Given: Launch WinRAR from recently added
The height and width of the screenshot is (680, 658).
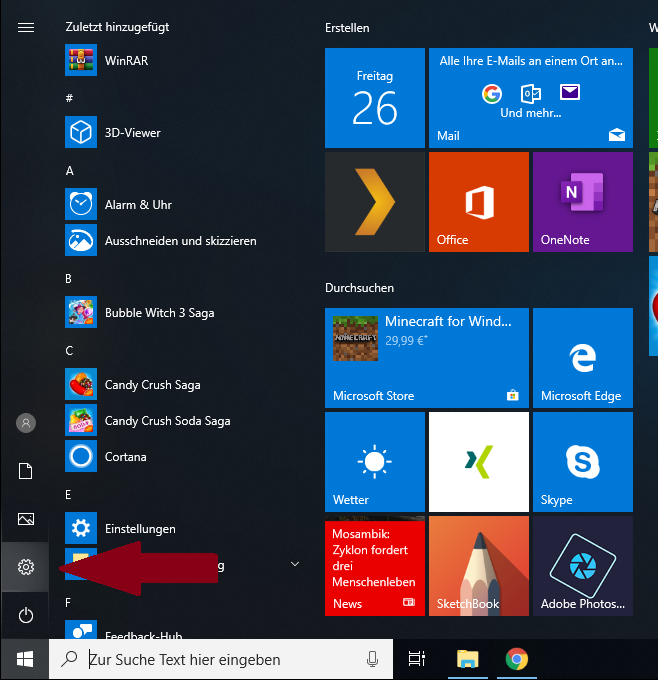Looking at the screenshot, I should point(184,60).
